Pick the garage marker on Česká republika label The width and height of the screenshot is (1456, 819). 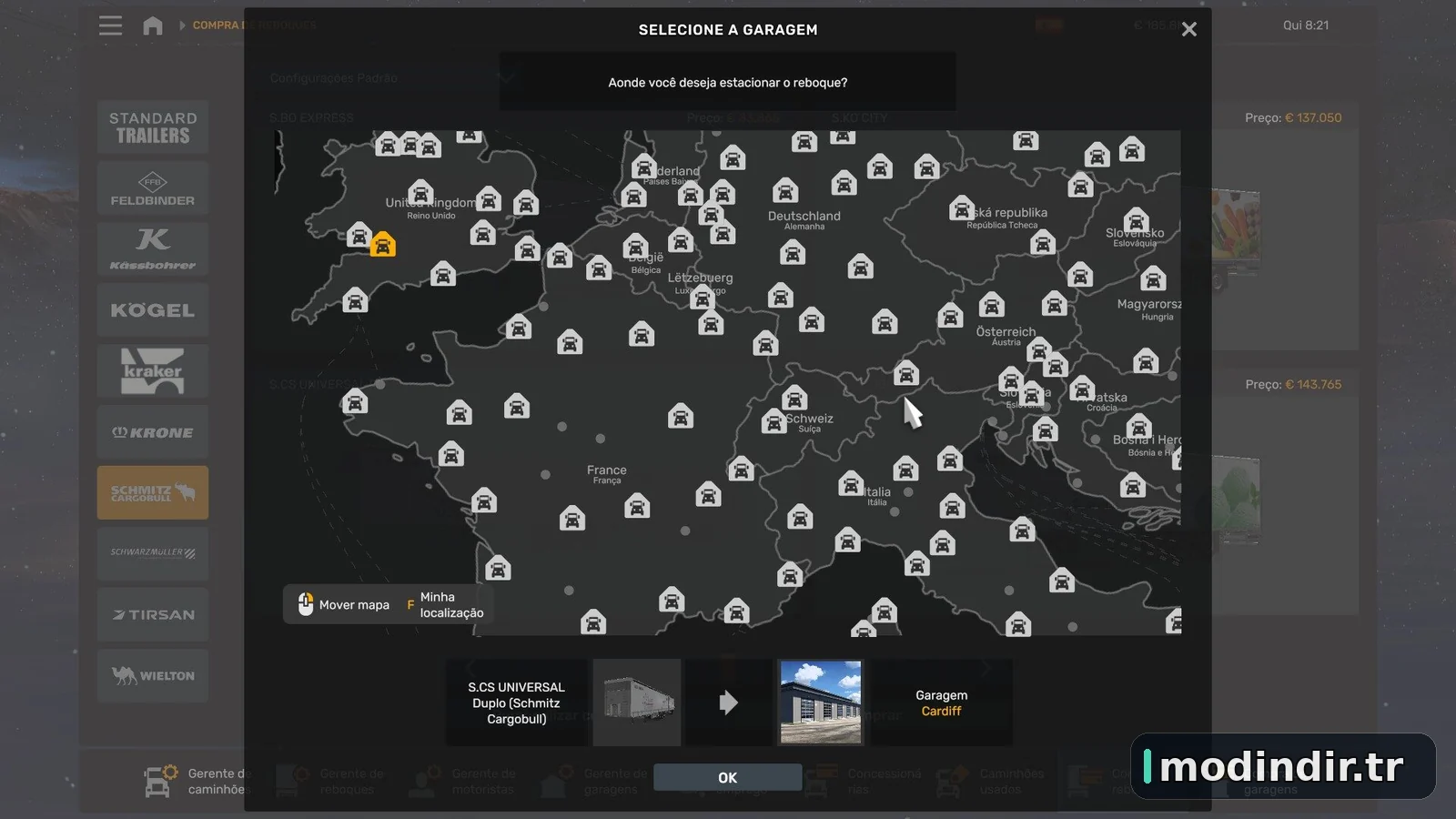pyautogui.click(x=962, y=208)
